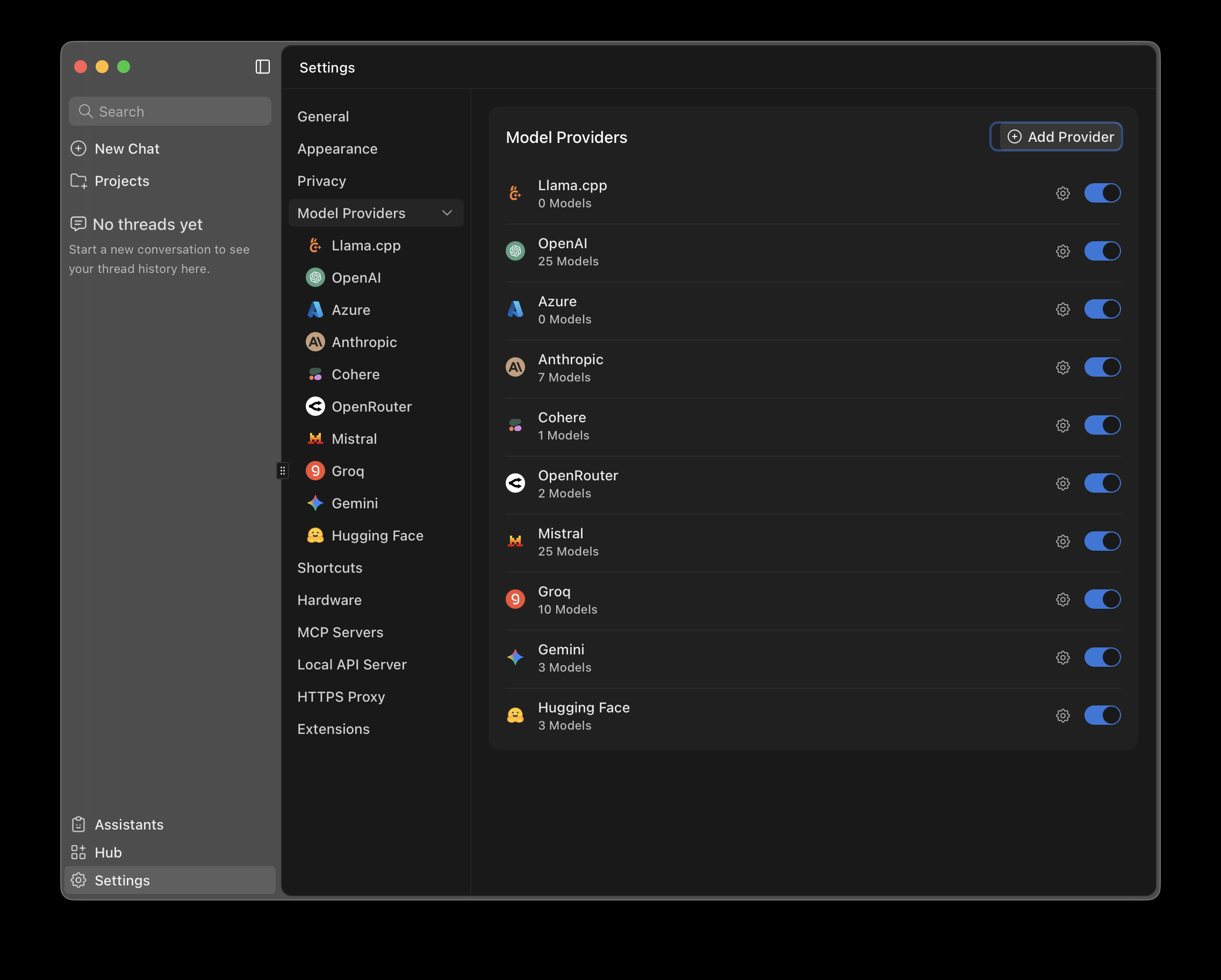Select the Llama.cpp provider icon in sidebar

(x=315, y=245)
